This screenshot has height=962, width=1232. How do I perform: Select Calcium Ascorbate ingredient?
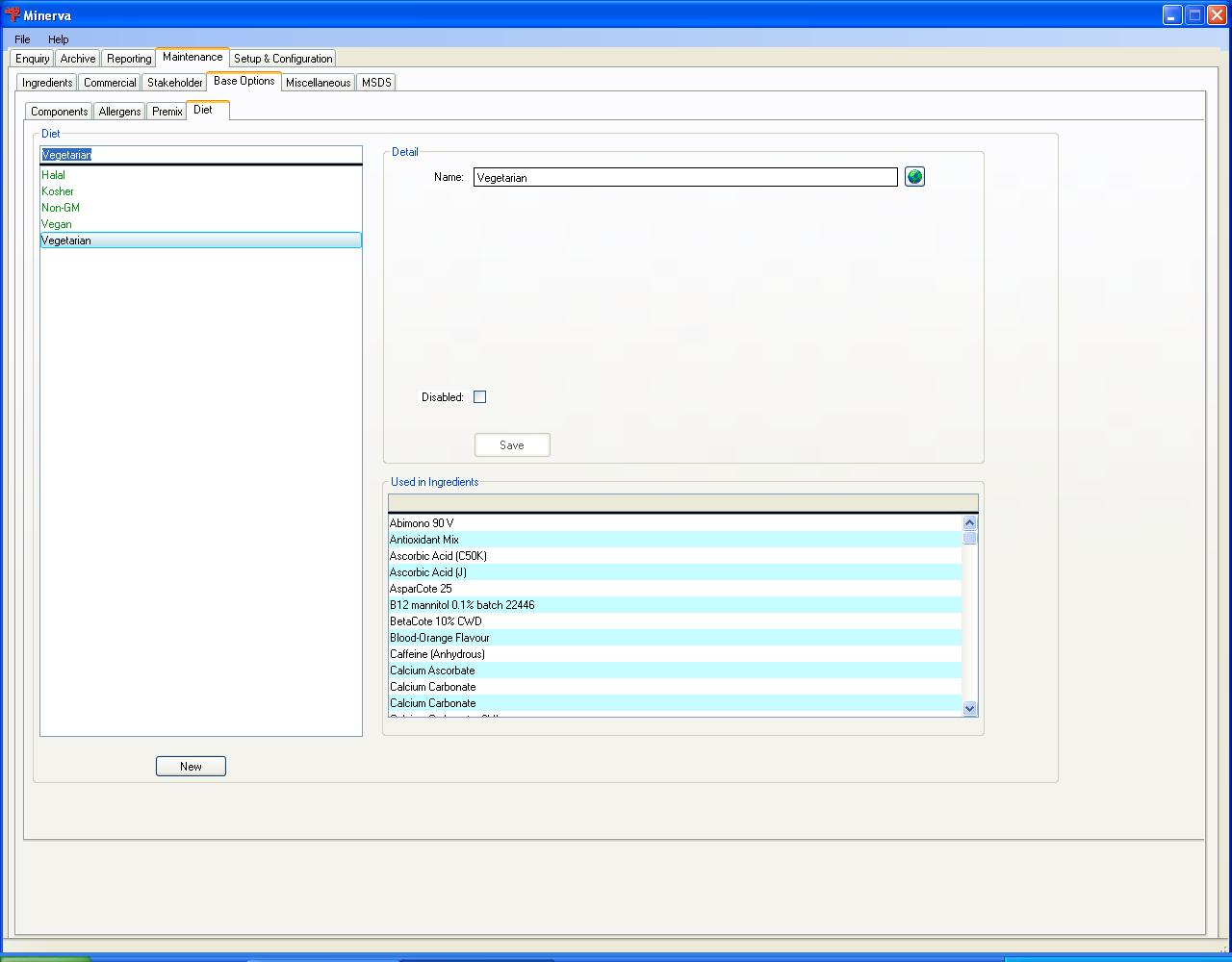(x=675, y=671)
